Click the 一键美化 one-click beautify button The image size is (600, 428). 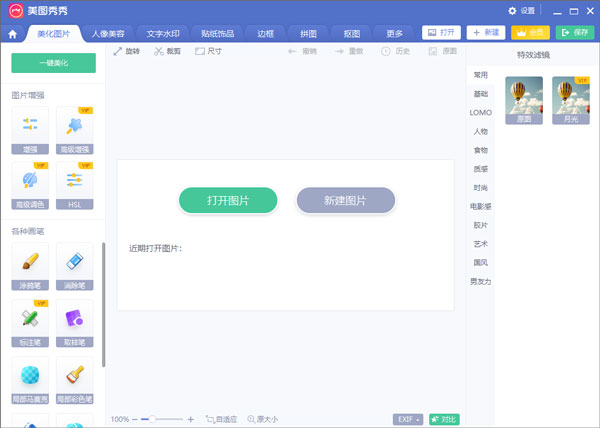[54, 63]
